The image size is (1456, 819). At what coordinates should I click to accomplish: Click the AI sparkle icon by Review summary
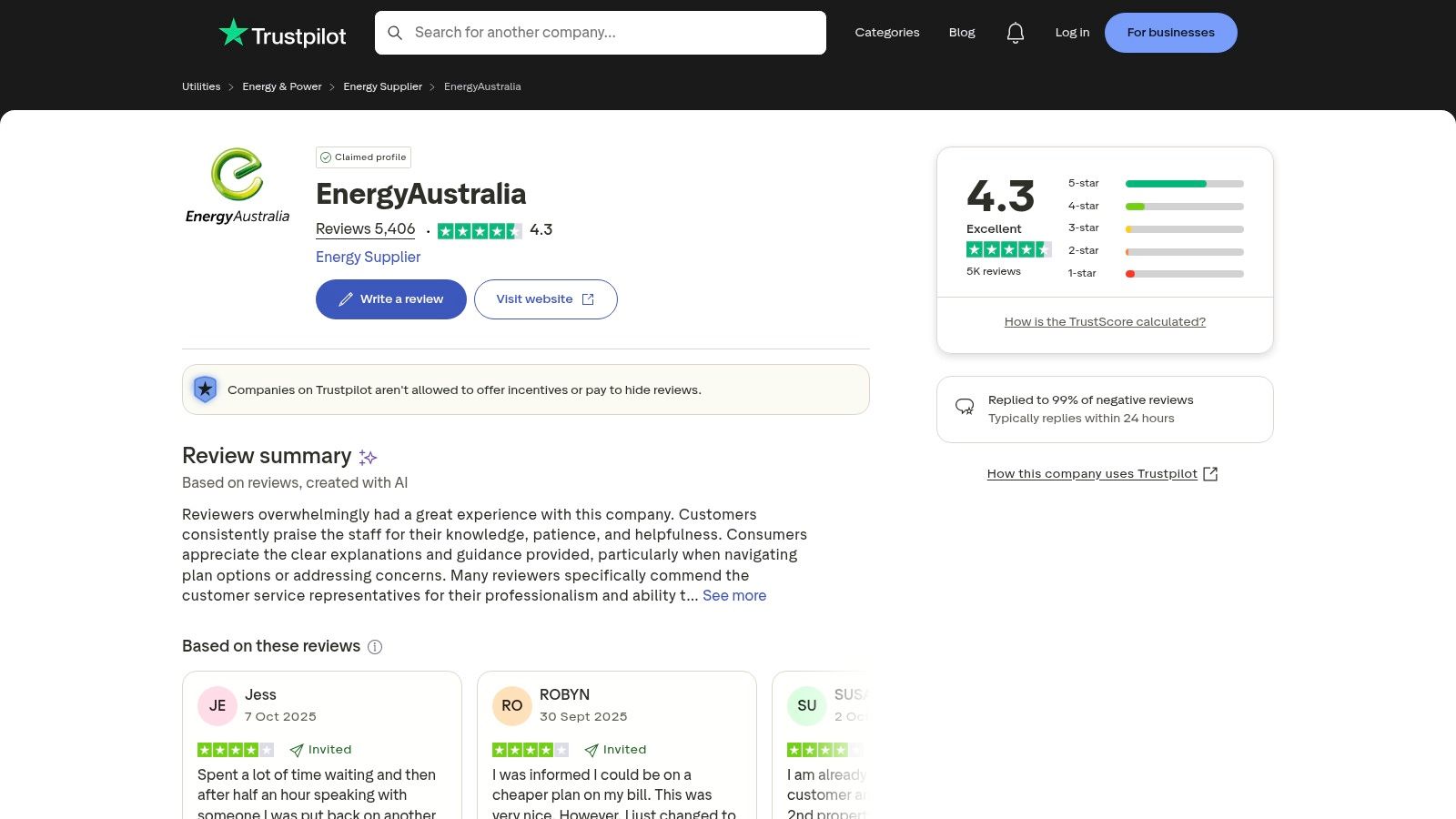[x=368, y=457]
